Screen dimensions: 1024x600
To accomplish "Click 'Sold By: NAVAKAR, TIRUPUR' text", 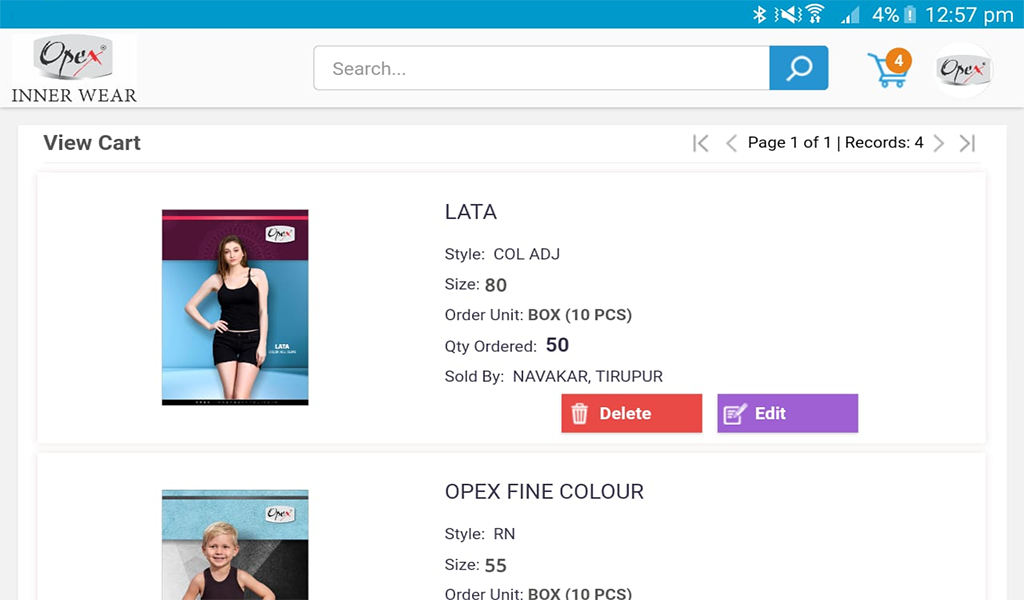I will (554, 377).
